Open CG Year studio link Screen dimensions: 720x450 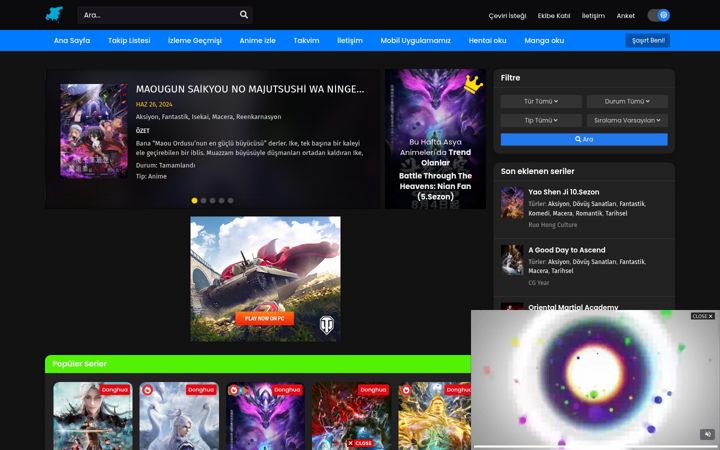coord(538,283)
